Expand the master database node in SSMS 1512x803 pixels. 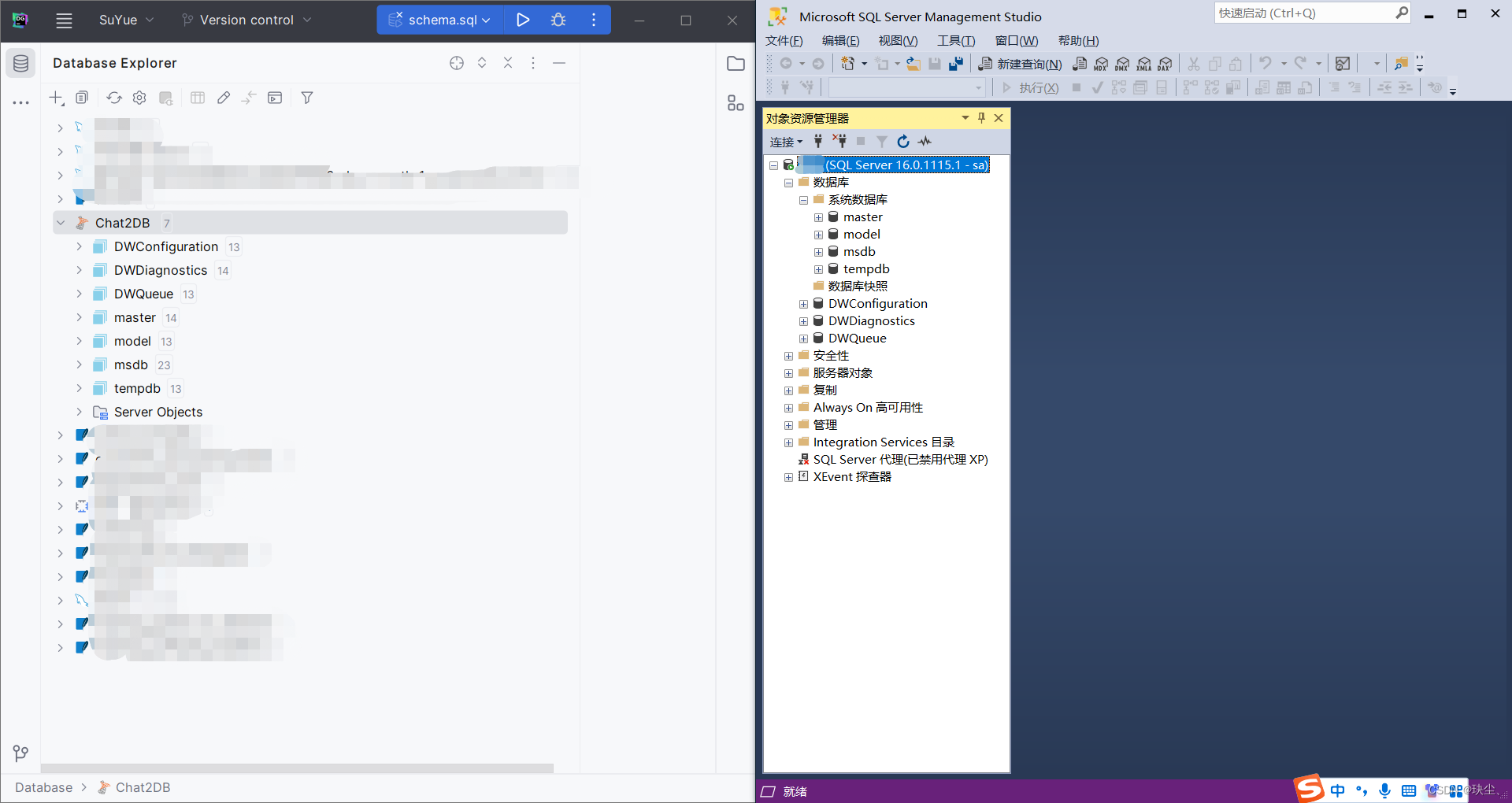(x=818, y=217)
